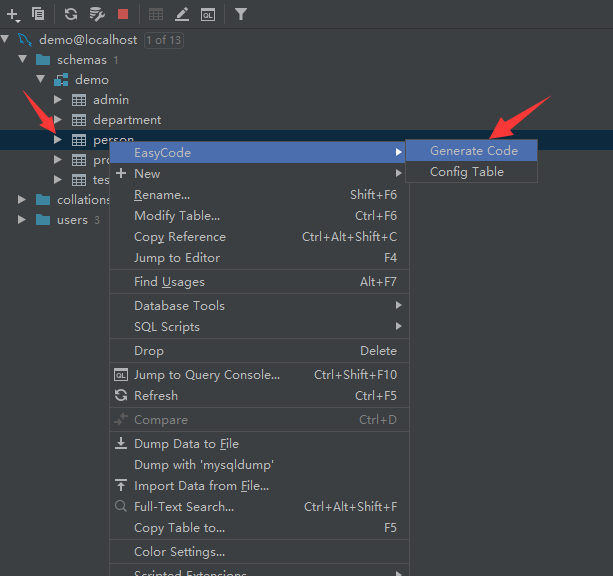Select Modify Table... menu entry
The image size is (613, 576).
coord(259,216)
